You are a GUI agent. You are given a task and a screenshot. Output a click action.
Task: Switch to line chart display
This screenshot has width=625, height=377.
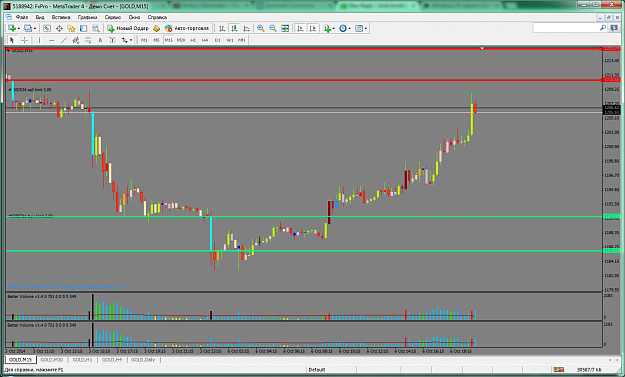point(246,28)
